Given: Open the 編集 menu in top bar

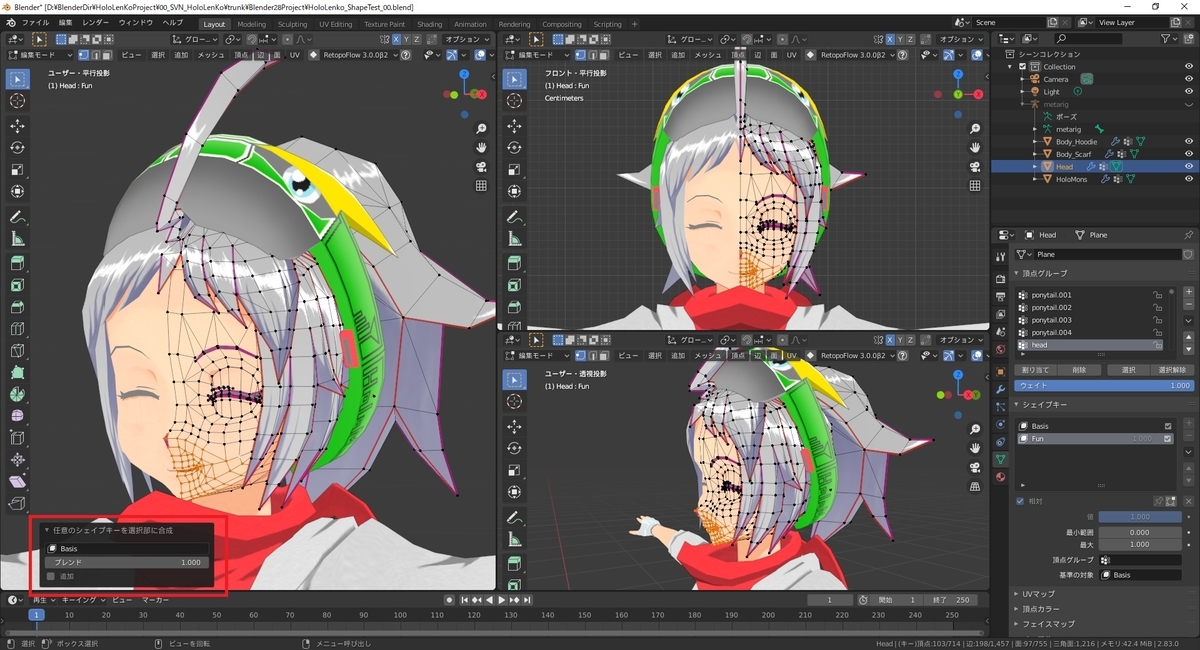Looking at the screenshot, I should (65, 22).
